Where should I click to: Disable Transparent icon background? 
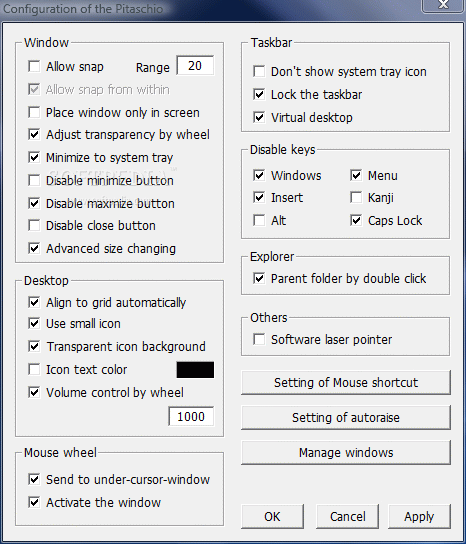34,346
